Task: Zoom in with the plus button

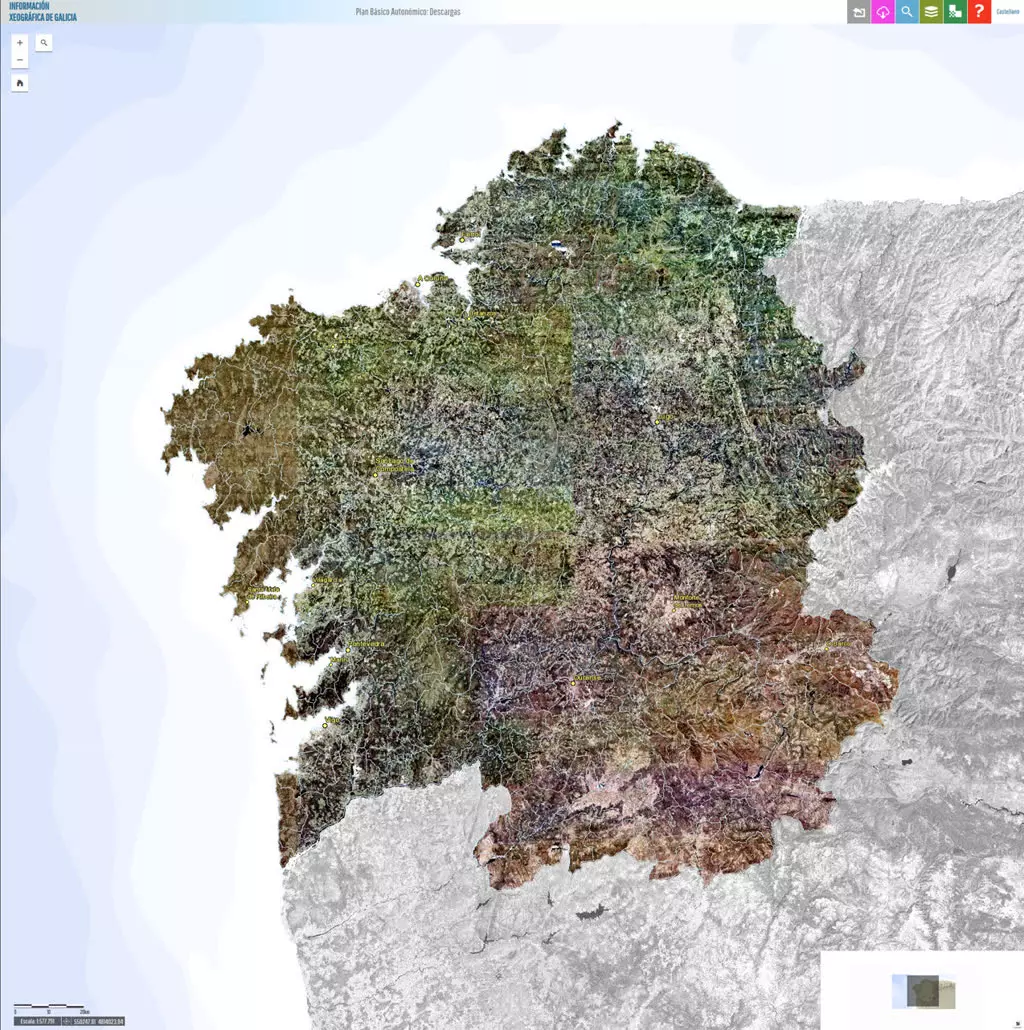Action: click(20, 43)
